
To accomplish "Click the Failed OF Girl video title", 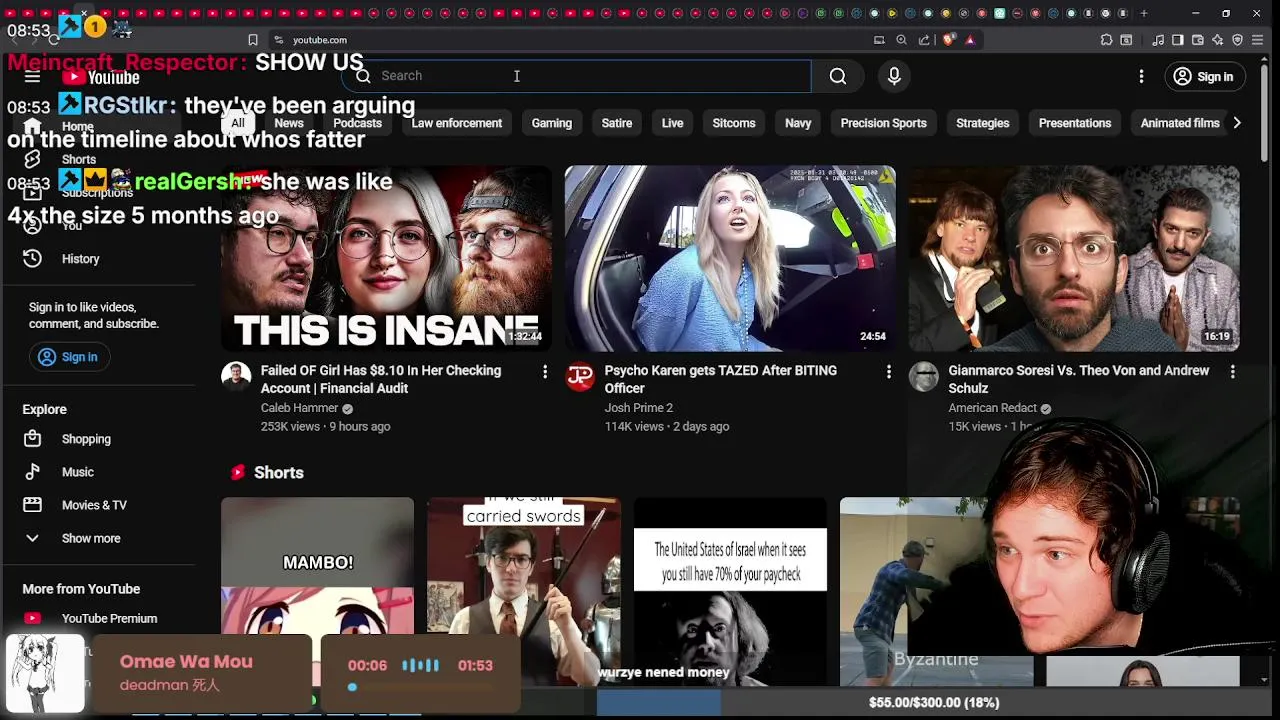I will 381,379.
